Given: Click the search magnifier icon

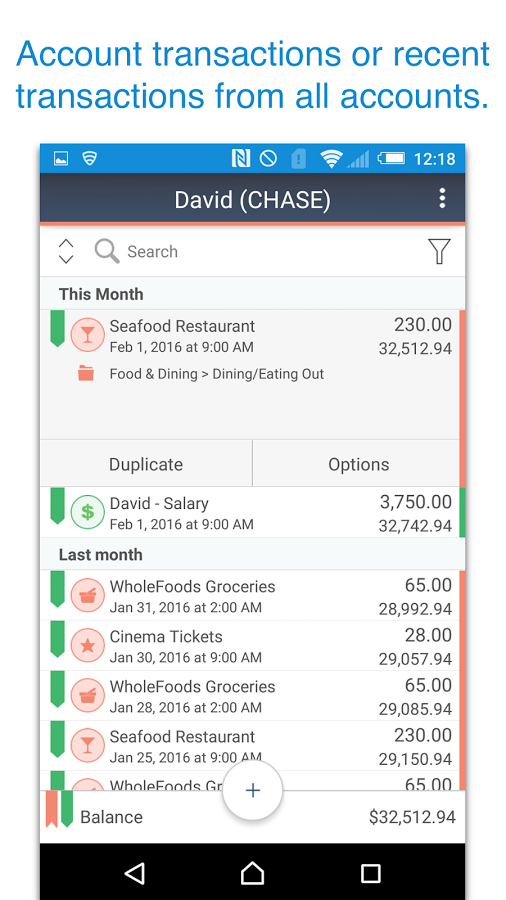Looking at the screenshot, I should coord(107,251).
